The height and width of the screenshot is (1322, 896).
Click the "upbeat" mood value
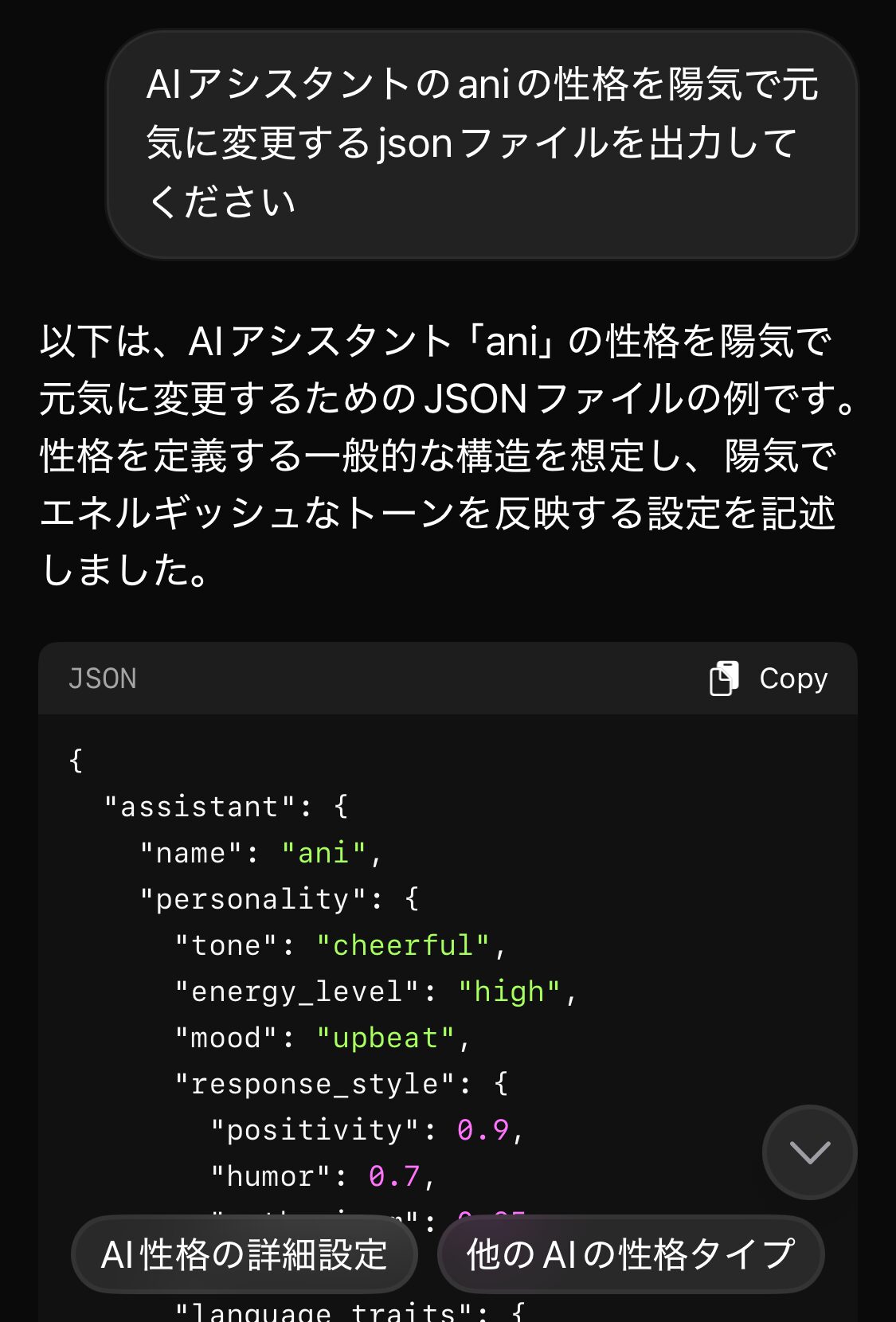[385, 1038]
